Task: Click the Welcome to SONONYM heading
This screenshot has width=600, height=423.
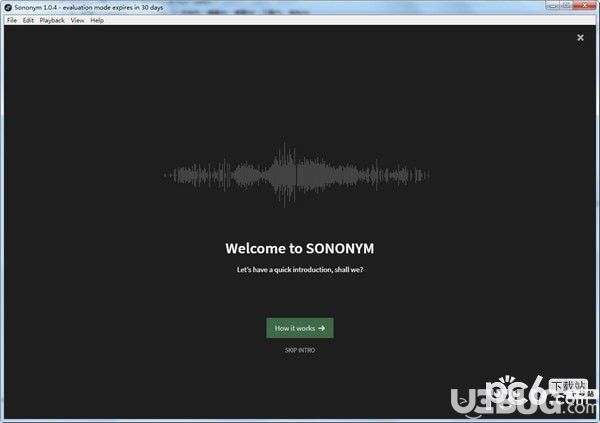Action: click(300, 248)
